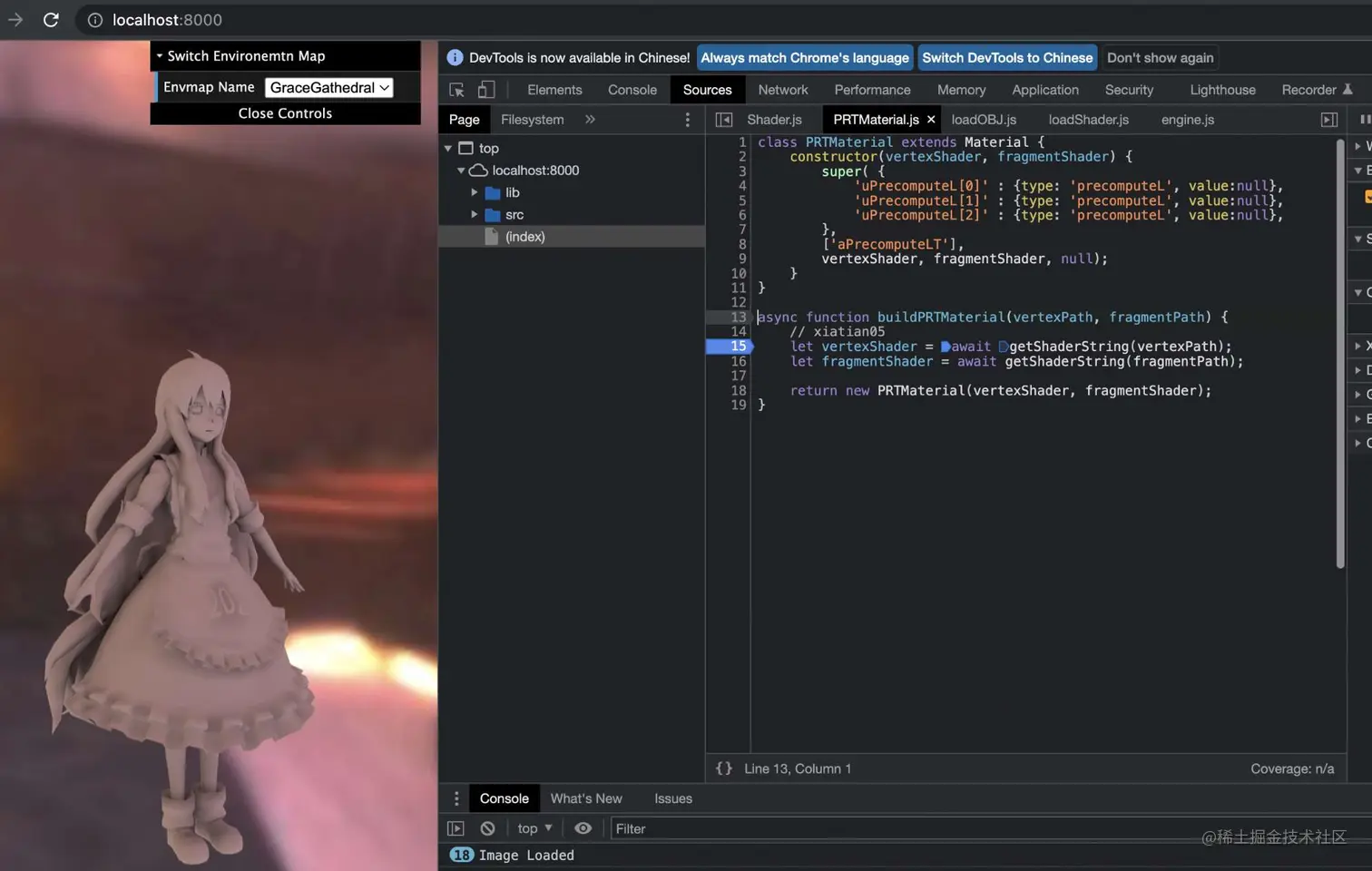
Task: Show more navigator tabs chevron
Action: [590, 120]
